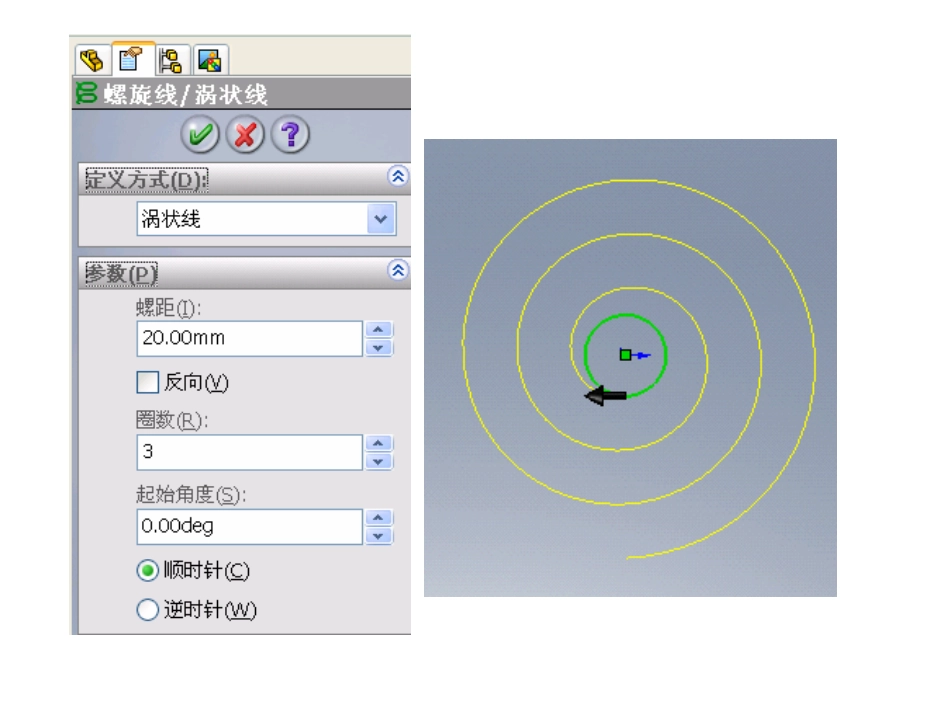The width and height of the screenshot is (950, 714).
Task: Confirm the spiral with the green checkmark
Action: (200, 134)
